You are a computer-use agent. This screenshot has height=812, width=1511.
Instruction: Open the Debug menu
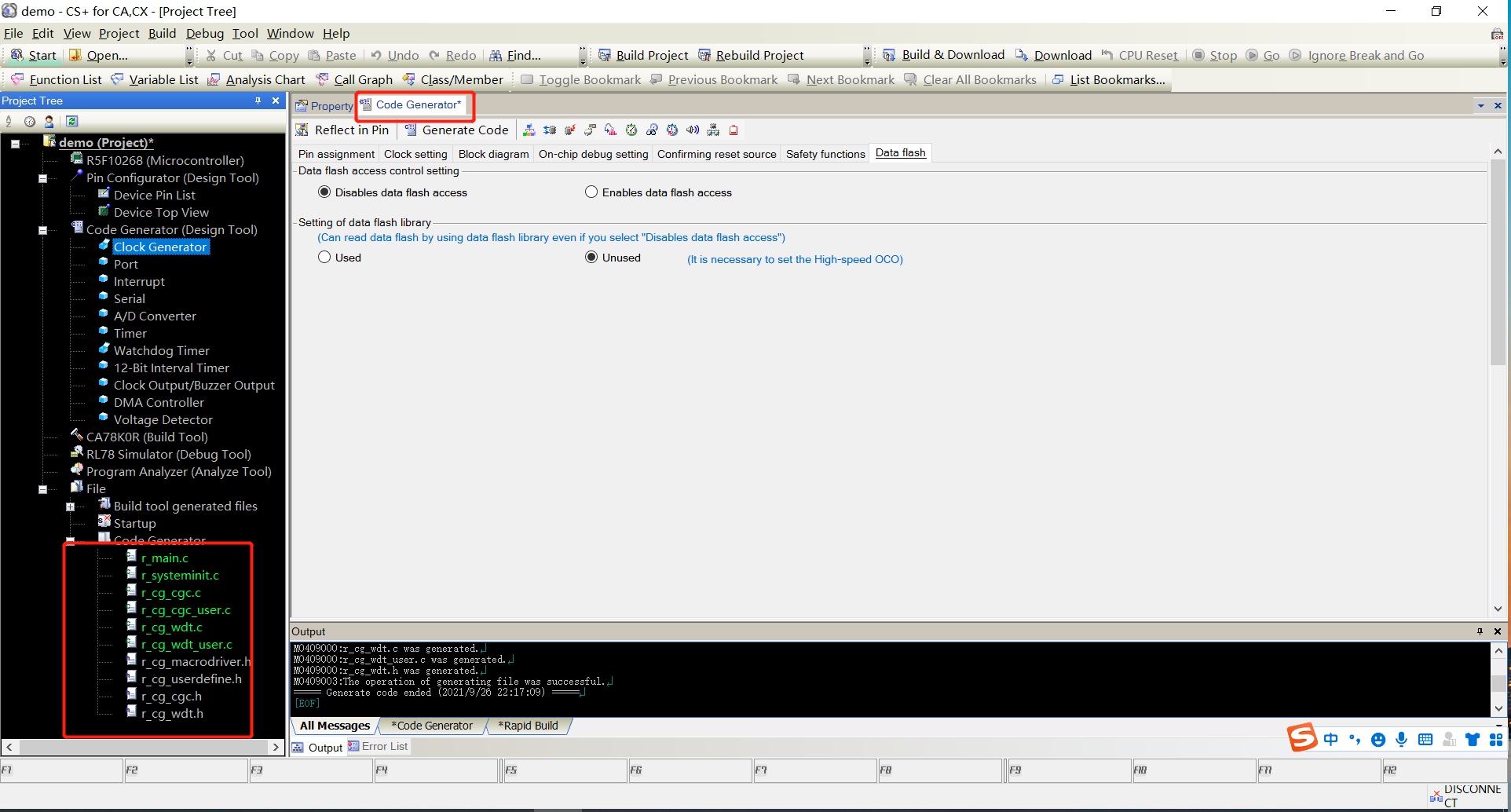205,33
